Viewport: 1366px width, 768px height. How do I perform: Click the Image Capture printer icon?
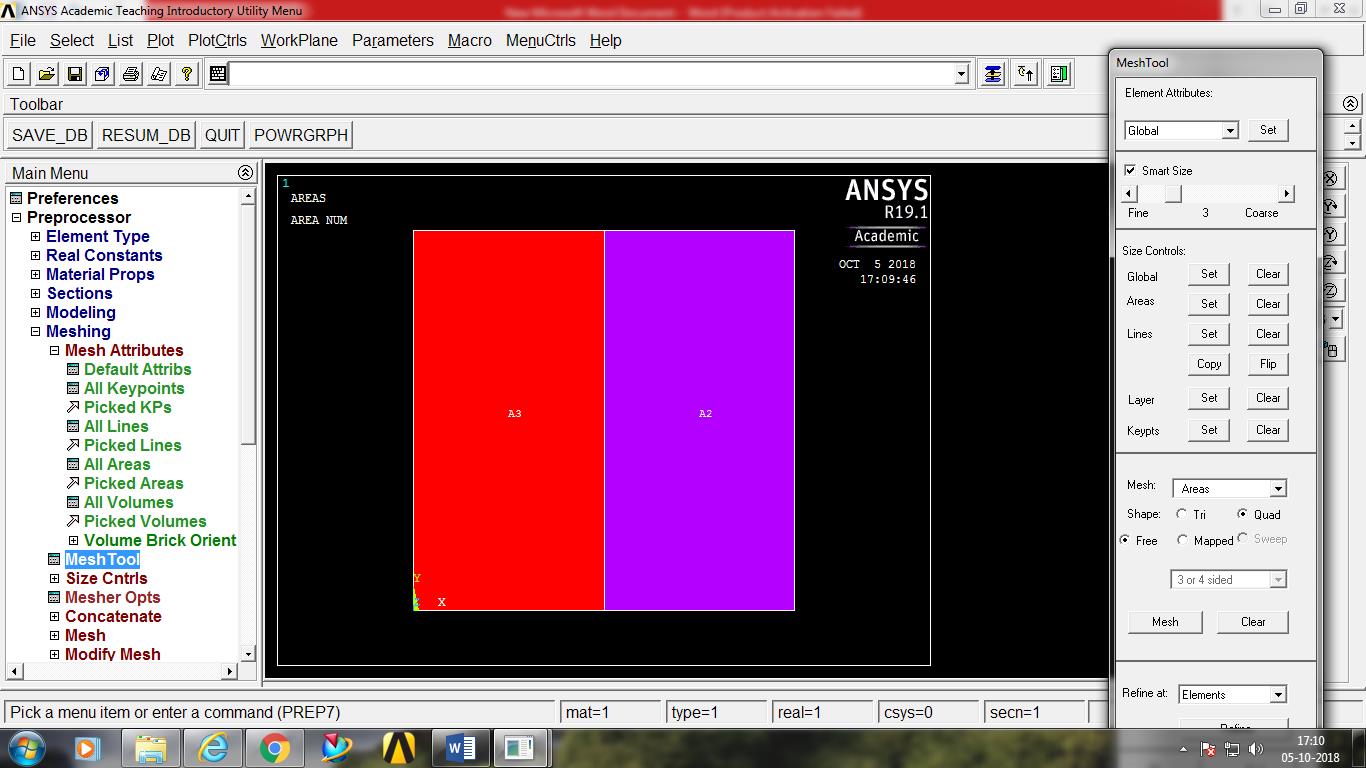(131, 74)
